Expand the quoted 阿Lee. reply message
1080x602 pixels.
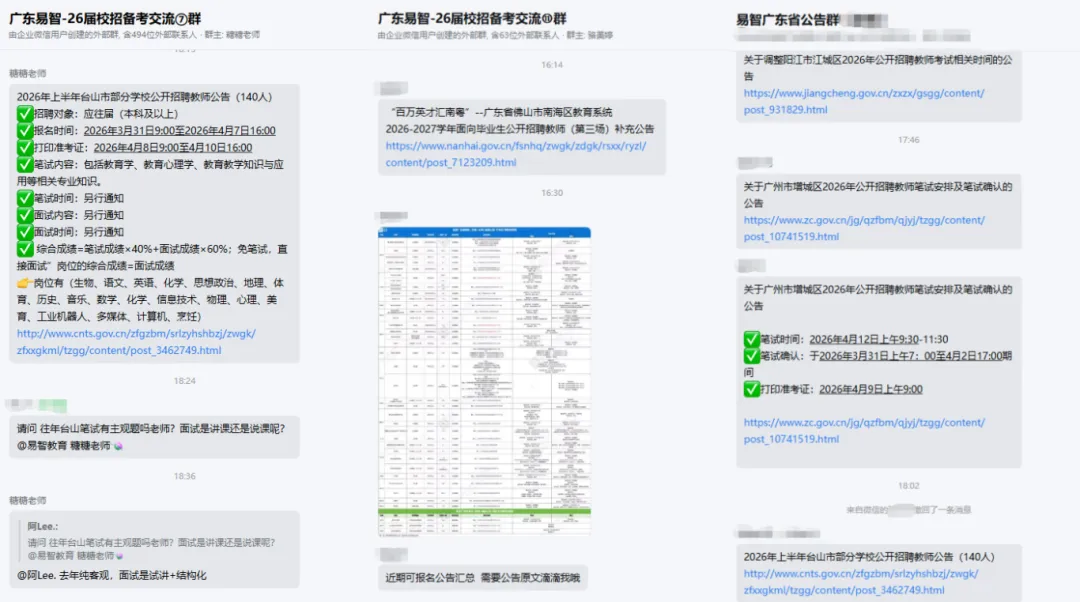tap(150, 538)
